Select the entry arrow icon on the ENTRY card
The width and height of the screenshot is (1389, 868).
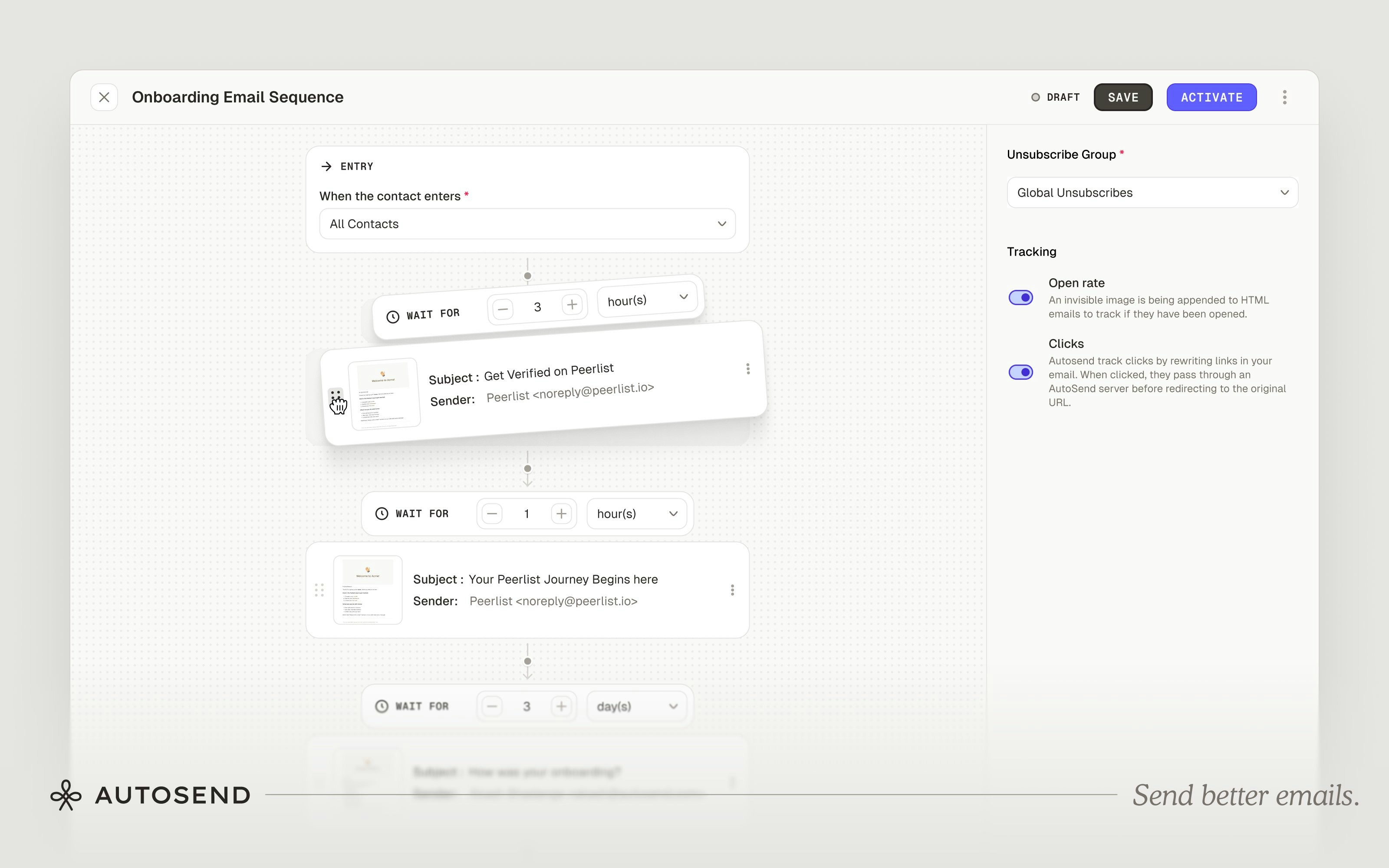tap(327, 167)
